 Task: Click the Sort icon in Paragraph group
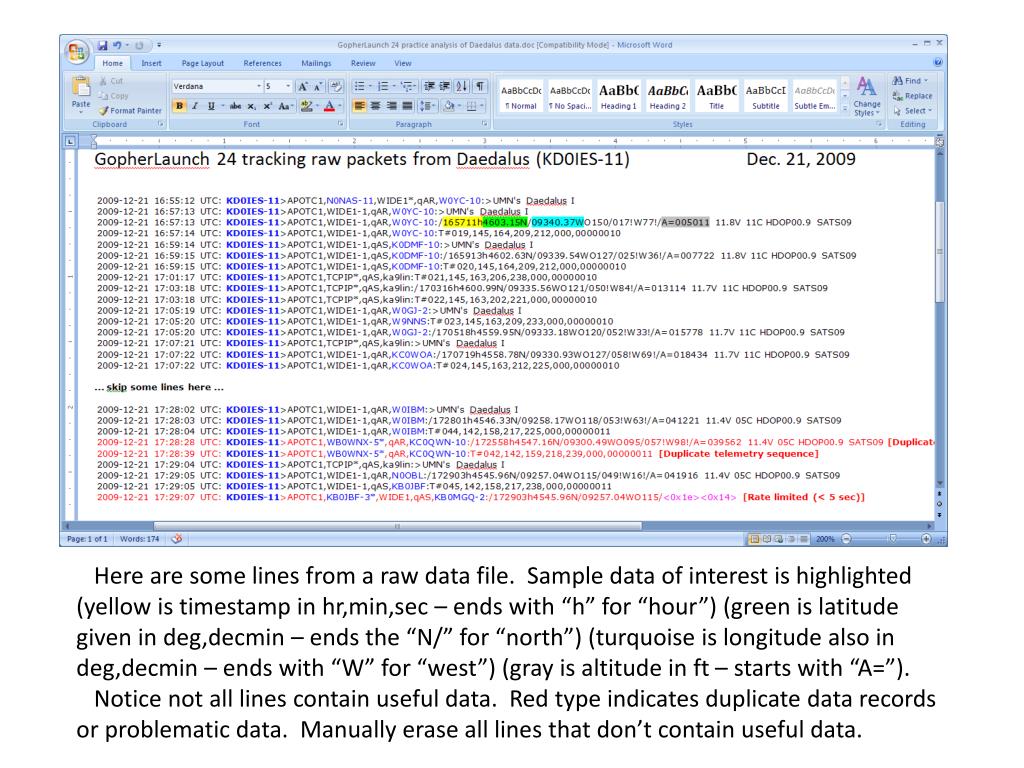click(463, 86)
